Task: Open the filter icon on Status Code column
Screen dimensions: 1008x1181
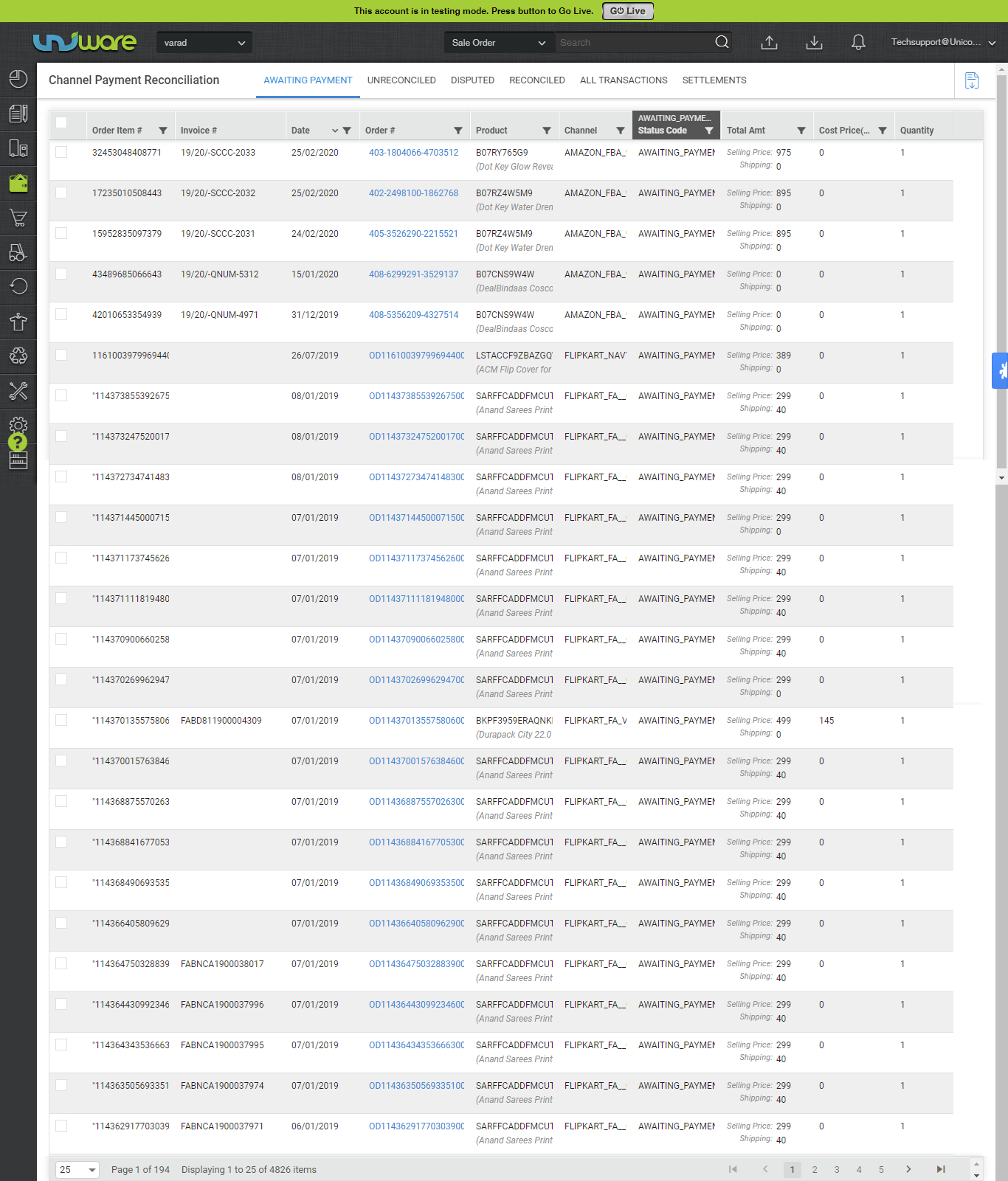Action: pyautogui.click(x=709, y=131)
